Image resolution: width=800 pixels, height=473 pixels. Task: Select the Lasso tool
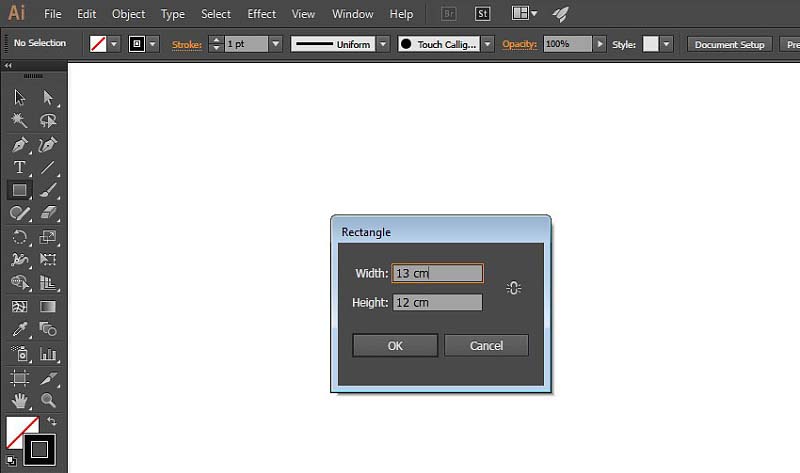click(x=48, y=120)
